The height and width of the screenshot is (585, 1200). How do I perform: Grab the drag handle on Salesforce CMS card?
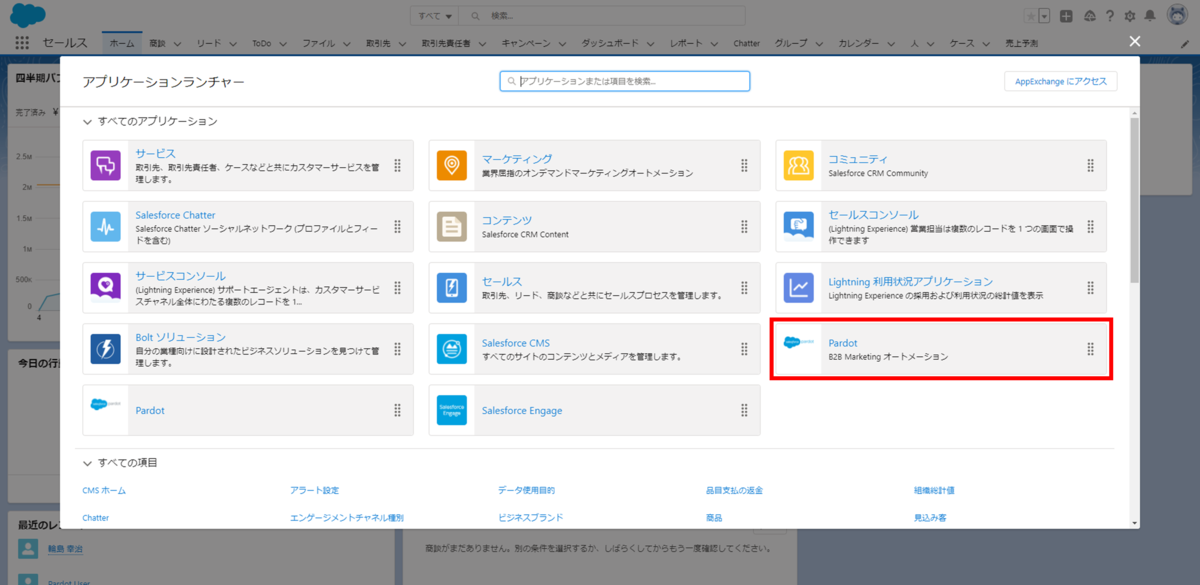pos(744,349)
